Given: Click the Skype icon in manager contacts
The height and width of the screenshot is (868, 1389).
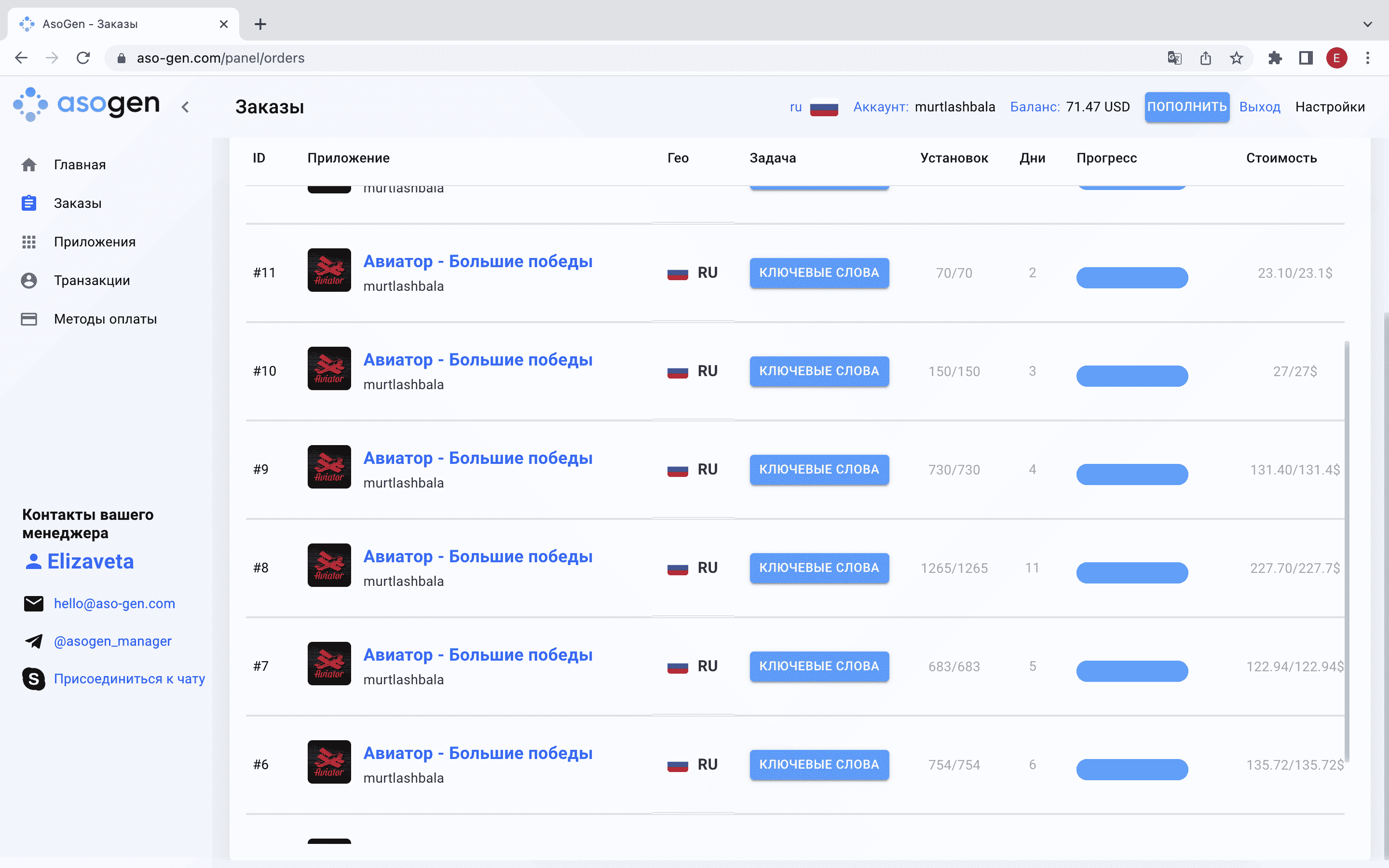Looking at the screenshot, I should point(33,678).
